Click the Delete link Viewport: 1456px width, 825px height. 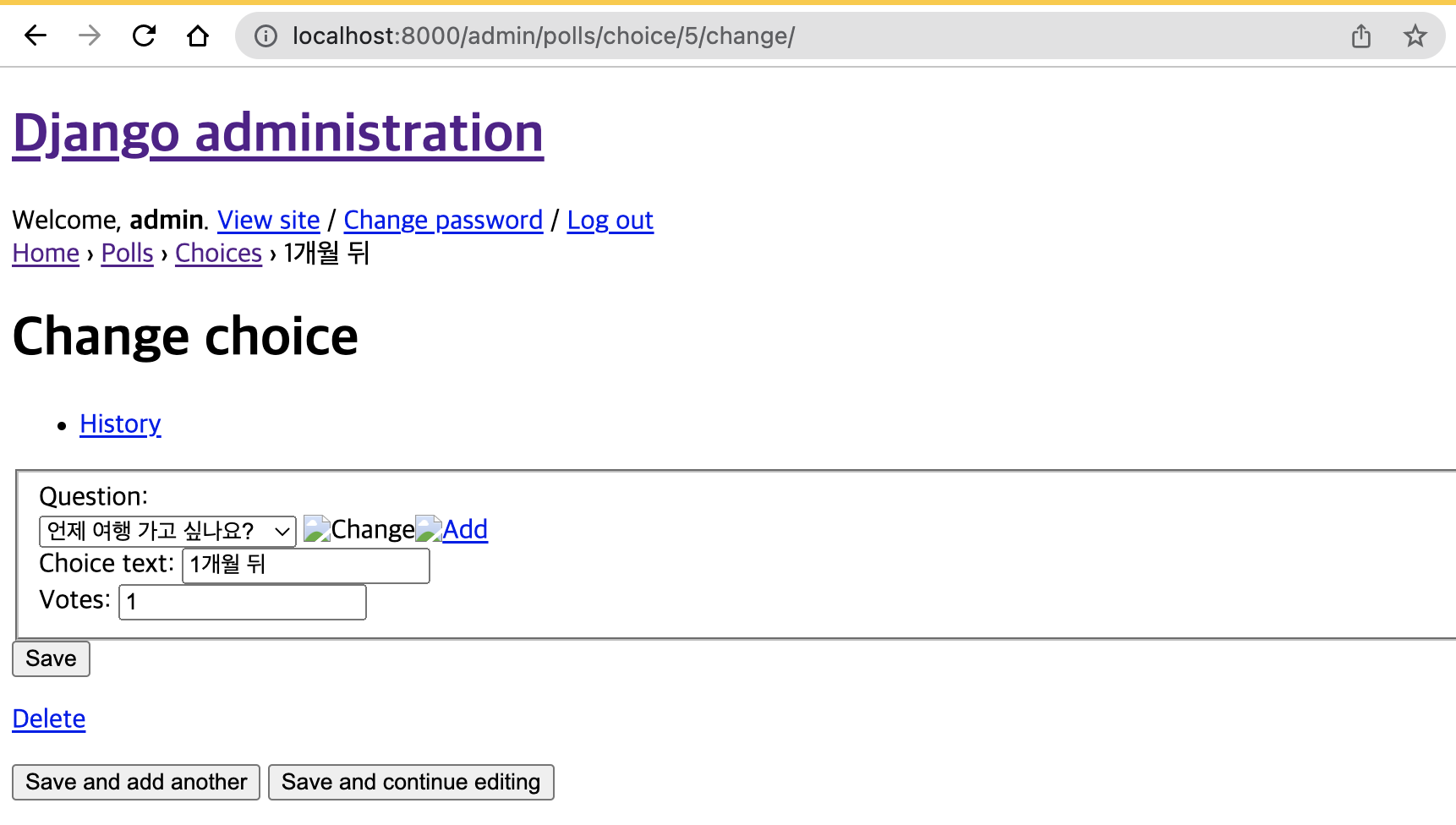(x=49, y=718)
